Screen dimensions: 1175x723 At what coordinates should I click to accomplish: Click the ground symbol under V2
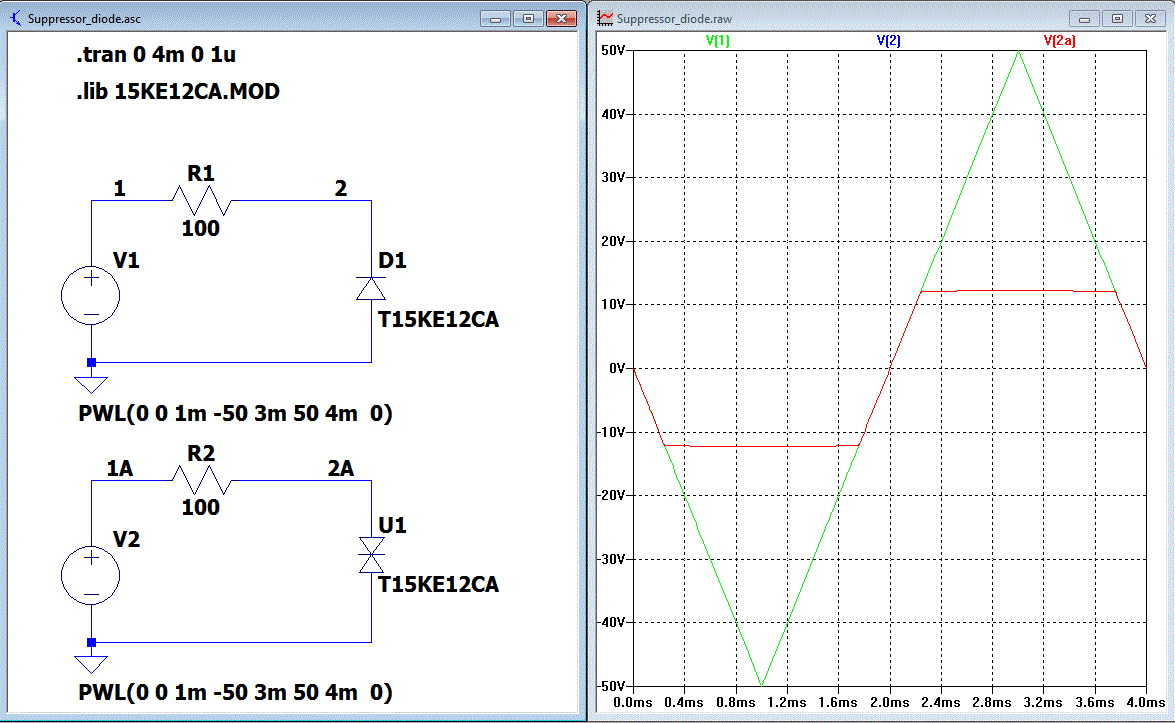[91, 664]
